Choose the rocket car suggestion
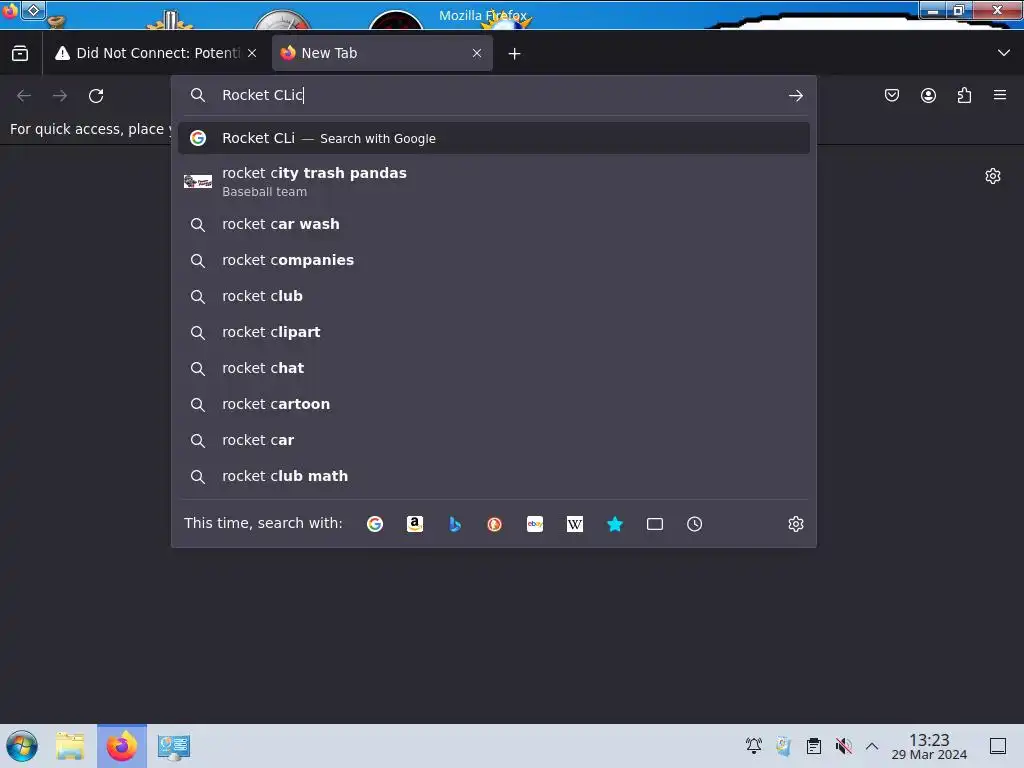Image resolution: width=1024 pixels, height=768 pixels. [x=494, y=440]
